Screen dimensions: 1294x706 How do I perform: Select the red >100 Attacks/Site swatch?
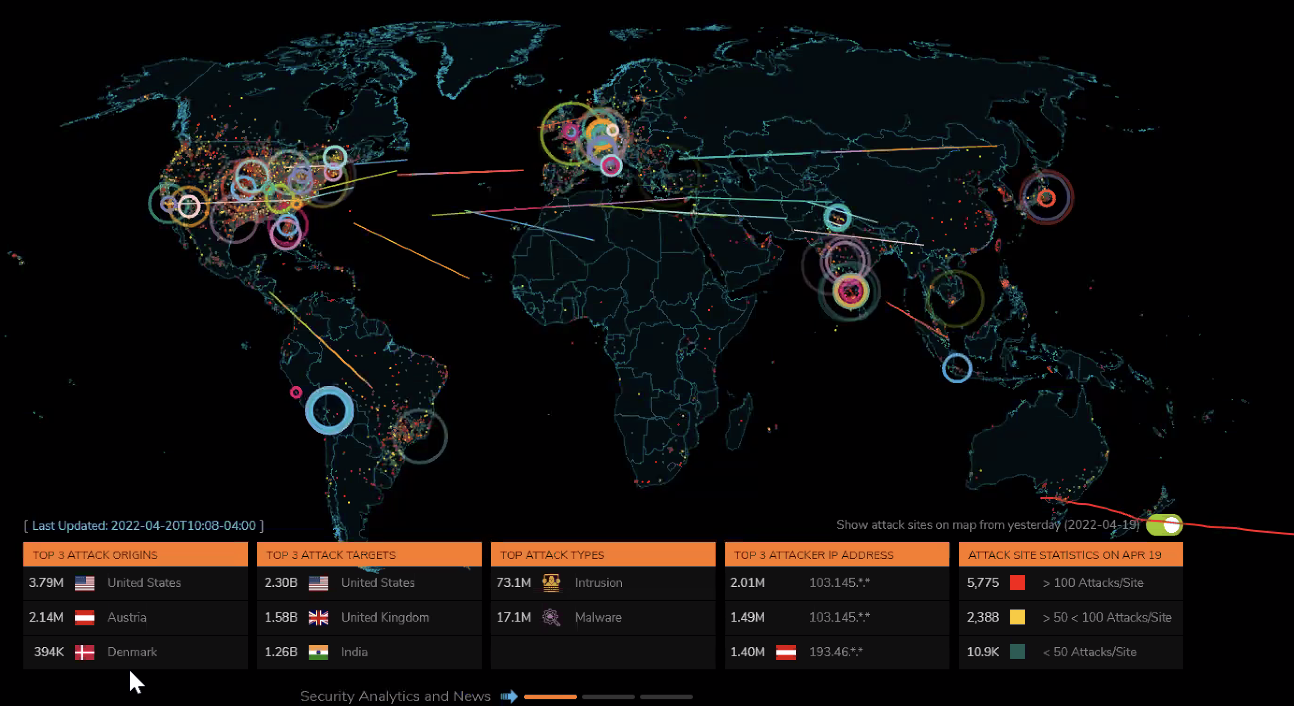(1018, 583)
